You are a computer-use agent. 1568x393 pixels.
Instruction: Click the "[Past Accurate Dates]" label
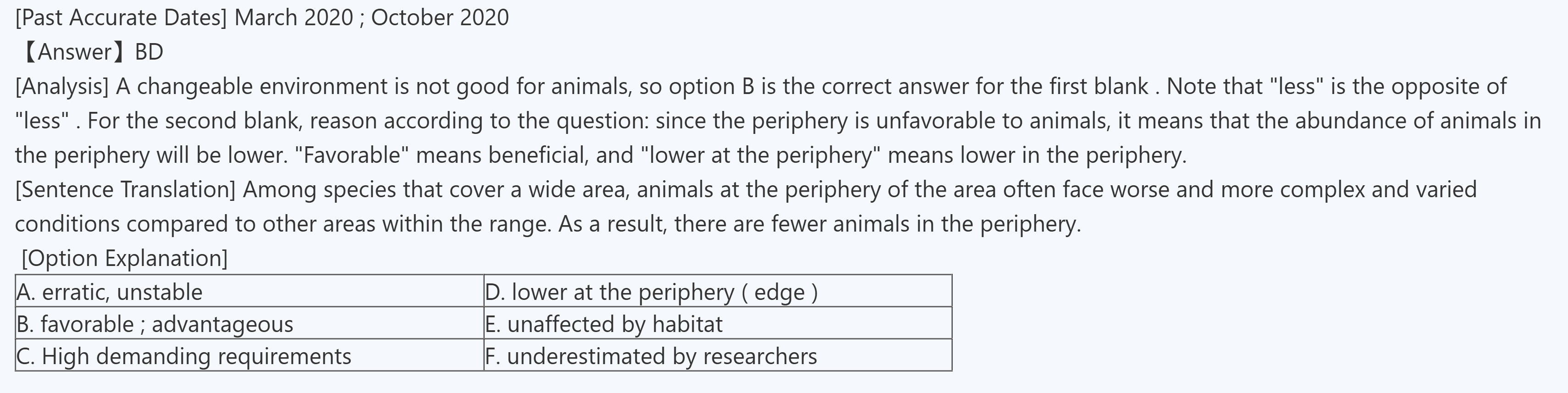[x=121, y=17]
